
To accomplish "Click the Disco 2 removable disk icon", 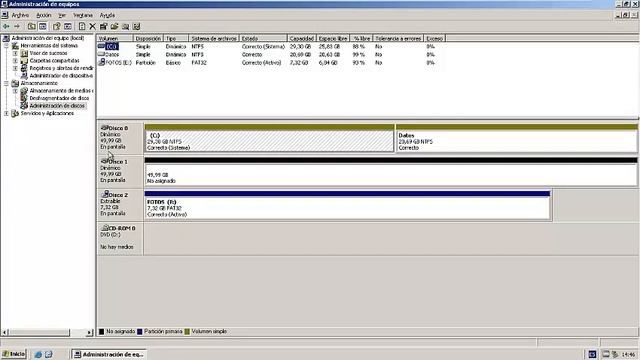I will tap(105, 194).
